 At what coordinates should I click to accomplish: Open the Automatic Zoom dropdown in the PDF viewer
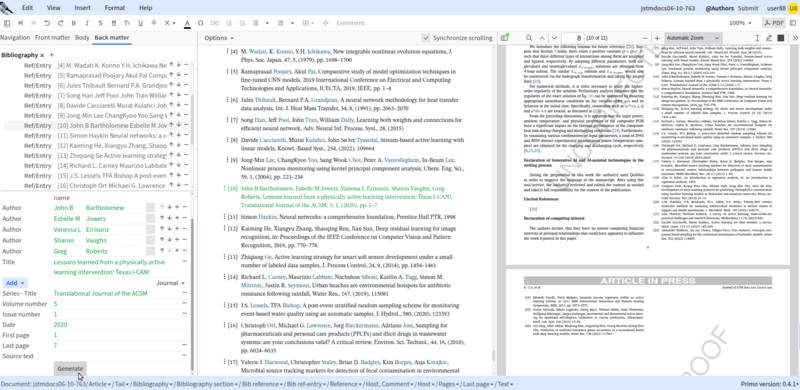693,38
